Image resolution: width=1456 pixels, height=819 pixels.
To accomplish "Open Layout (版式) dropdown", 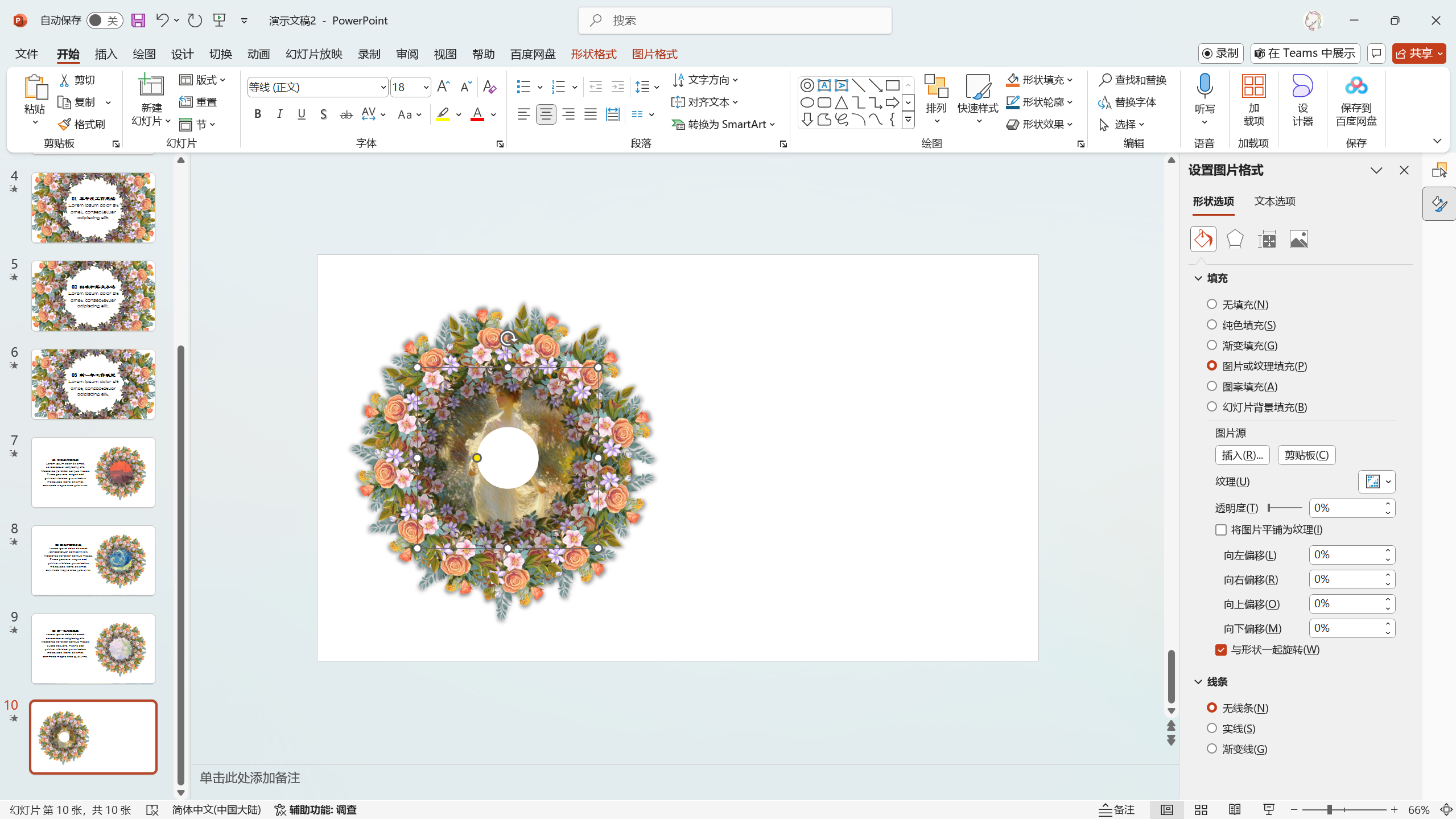I will pos(203,80).
